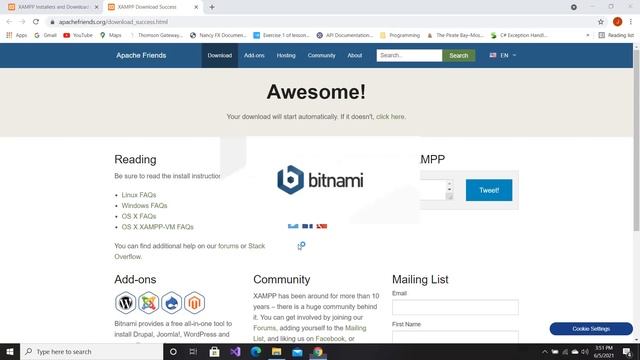Open Chrome profile avatar
Screen dimensions: 640x360
[618, 22]
